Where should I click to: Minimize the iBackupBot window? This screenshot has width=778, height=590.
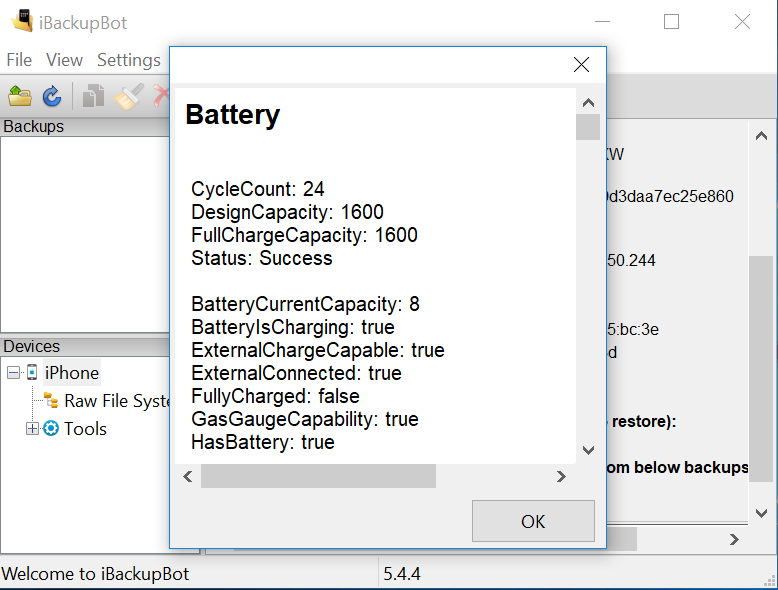click(x=602, y=22)
